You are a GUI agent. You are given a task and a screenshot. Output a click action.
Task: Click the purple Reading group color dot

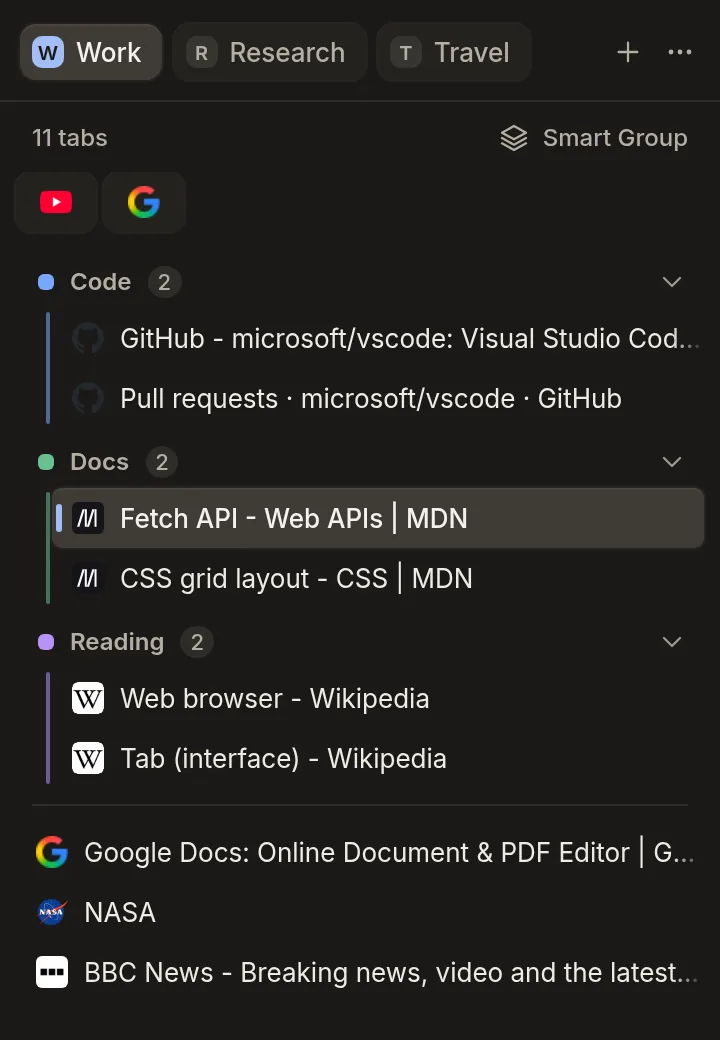(x=46, y=642)
